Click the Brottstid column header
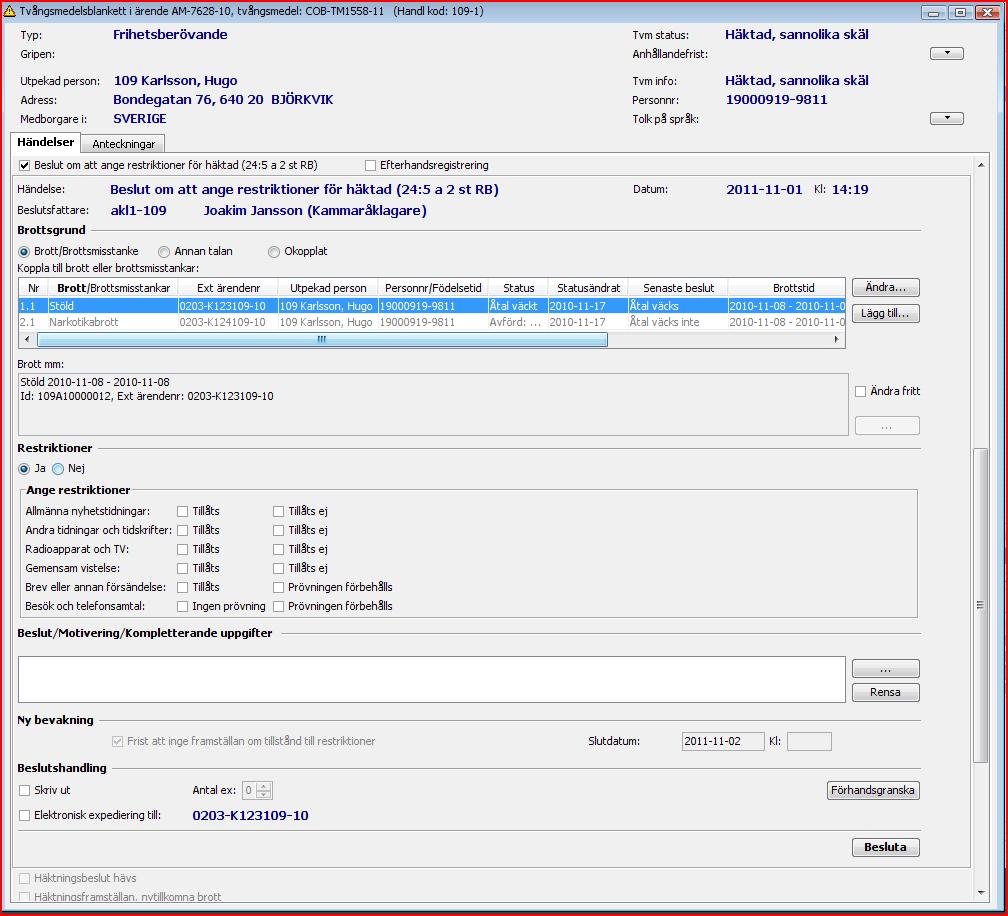Image resolution: width=1008 pixels, height=916 pixels. 786,288
